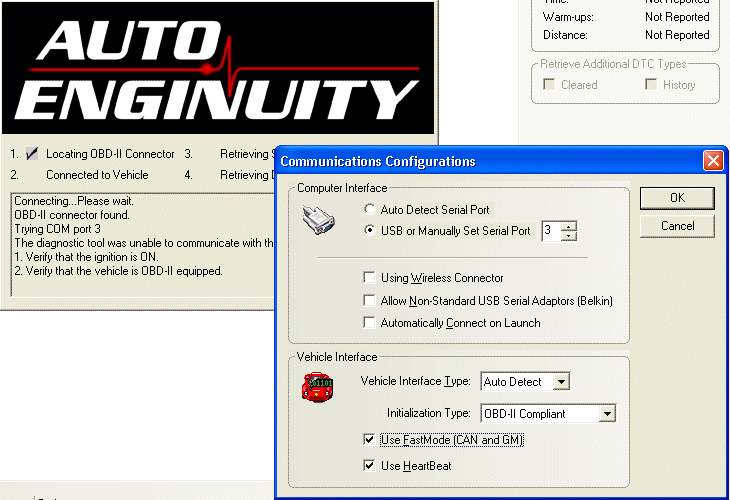Click the serial connector icon in Computer Interface
Viewport: 730px width, 500px height.
point(319,220)
